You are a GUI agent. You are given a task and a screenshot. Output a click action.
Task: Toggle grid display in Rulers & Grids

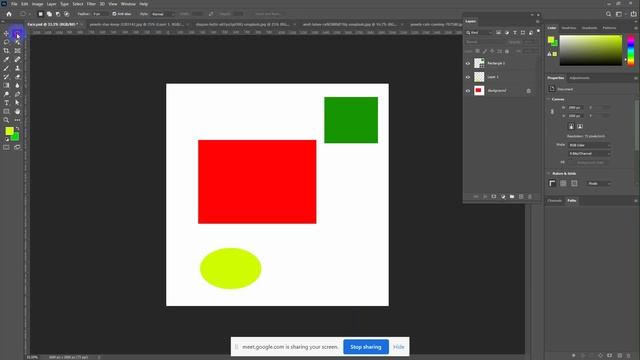tap(563, 183)
